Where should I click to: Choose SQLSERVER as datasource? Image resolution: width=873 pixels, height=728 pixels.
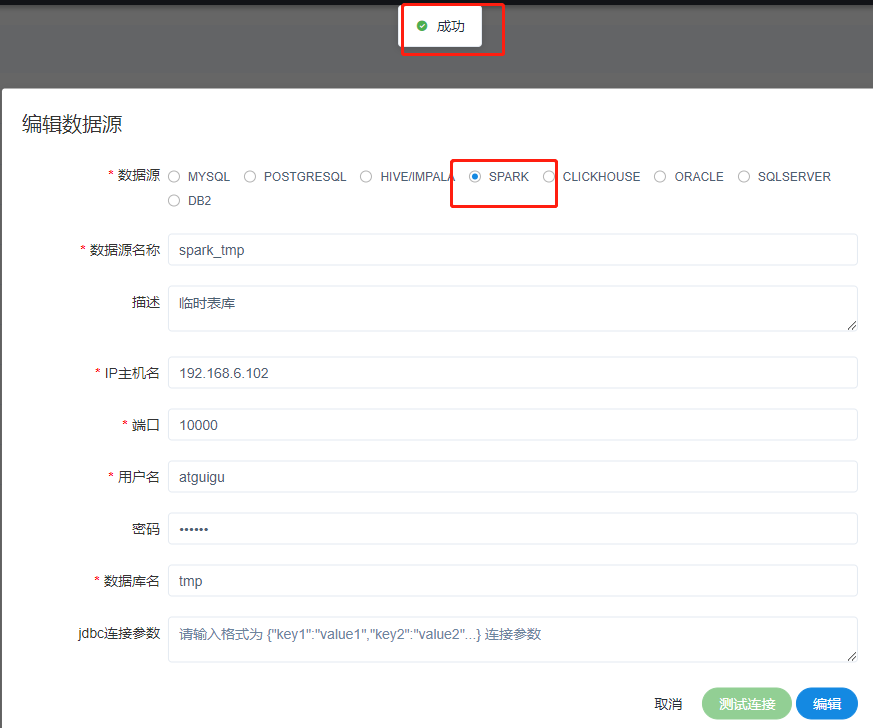click(x=744, y=176)
